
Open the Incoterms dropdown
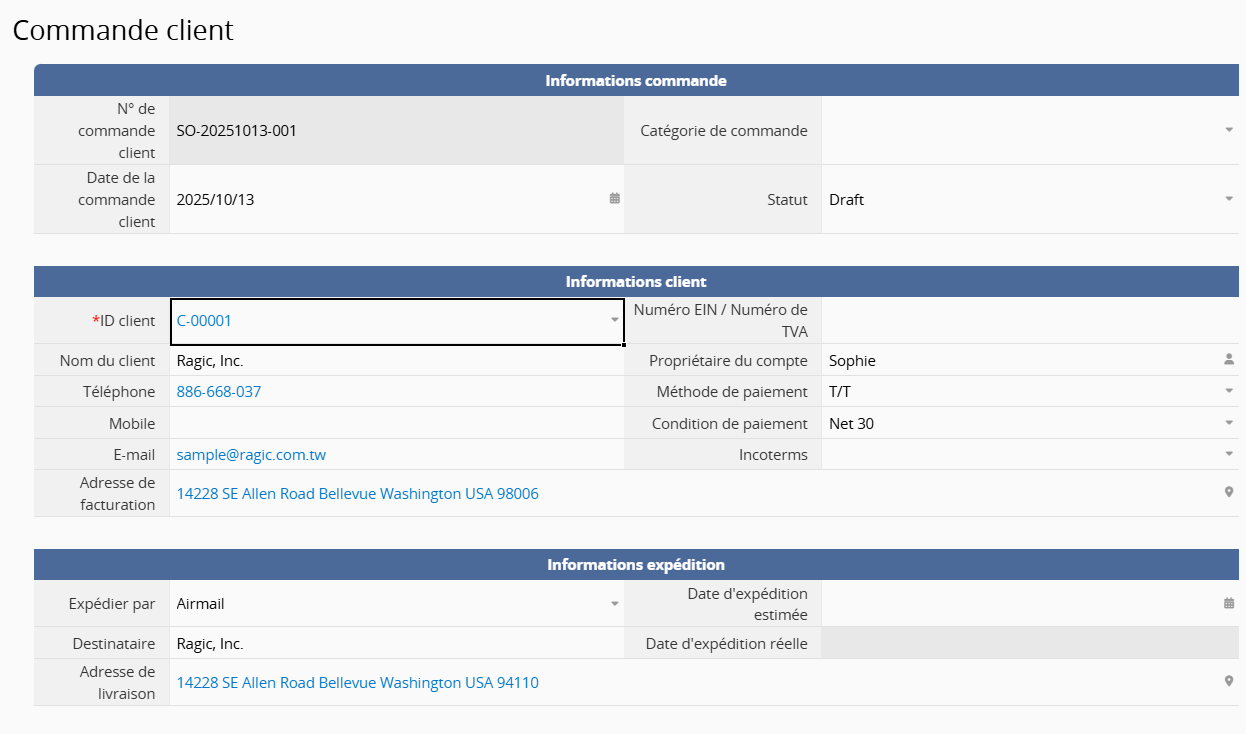pos(1229,454)
